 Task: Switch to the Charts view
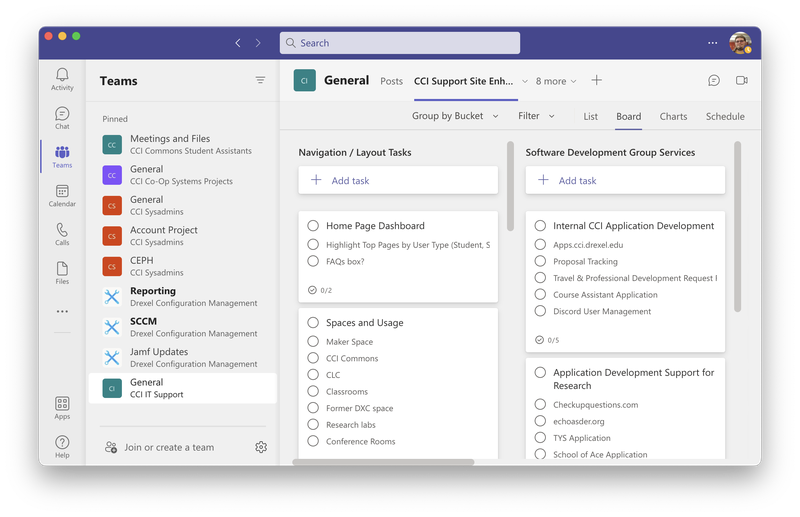(673, 116)
